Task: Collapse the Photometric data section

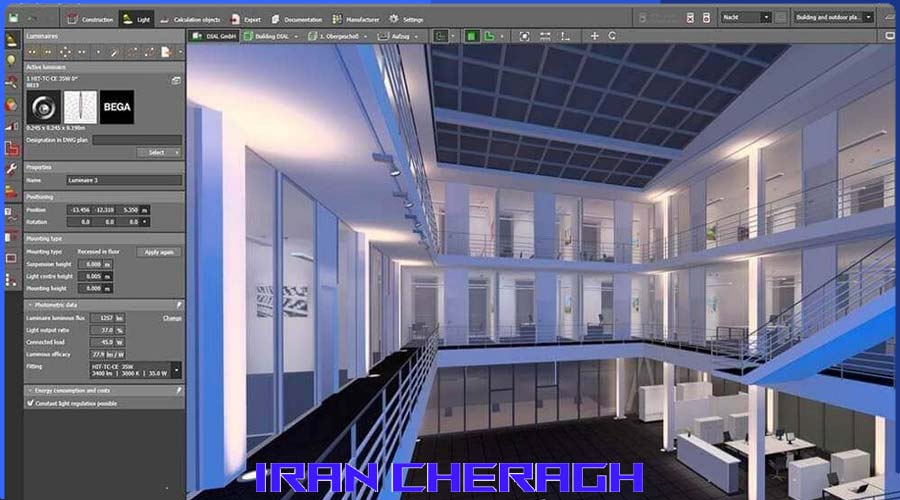Action: pyautogui.click(x=30, y=304)
